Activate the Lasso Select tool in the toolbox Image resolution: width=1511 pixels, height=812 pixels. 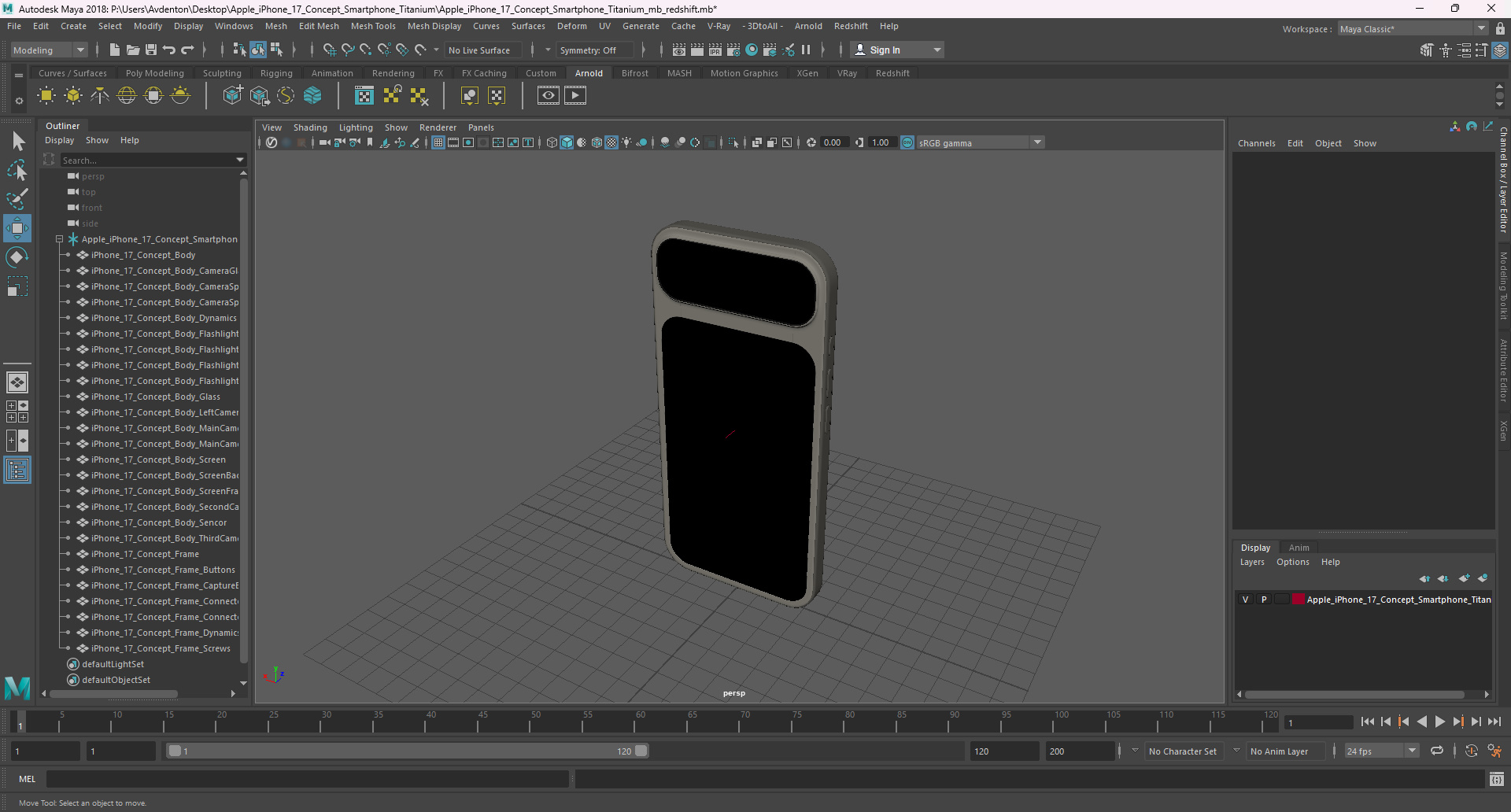(x=17, y=170)
